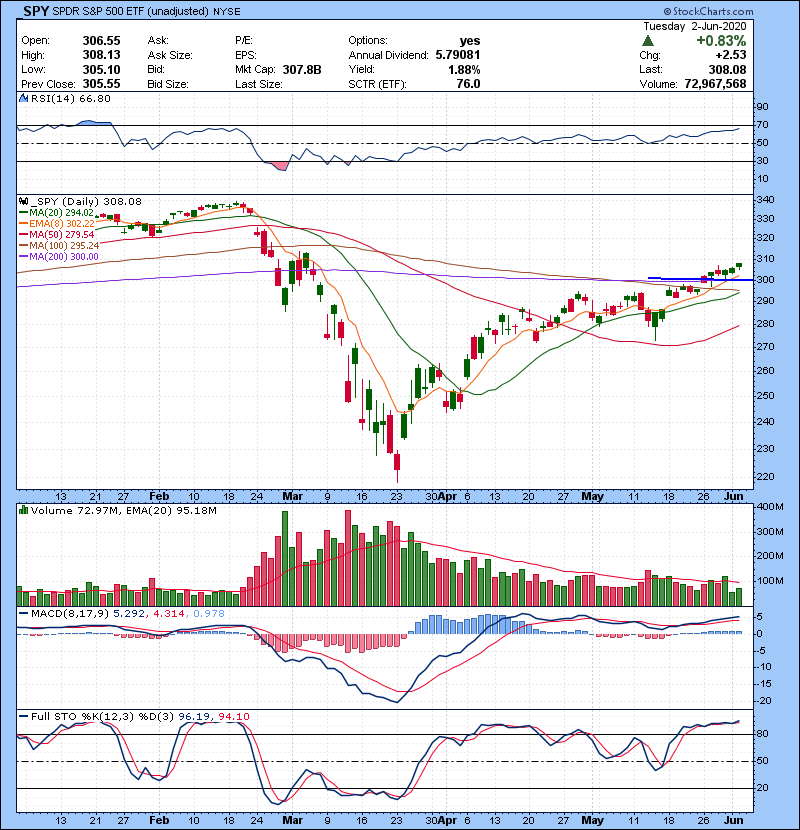Screen dimensions: 800x830
Task: Click the Annual Dividend value 5.79081
Action: [x=457, y=55]
